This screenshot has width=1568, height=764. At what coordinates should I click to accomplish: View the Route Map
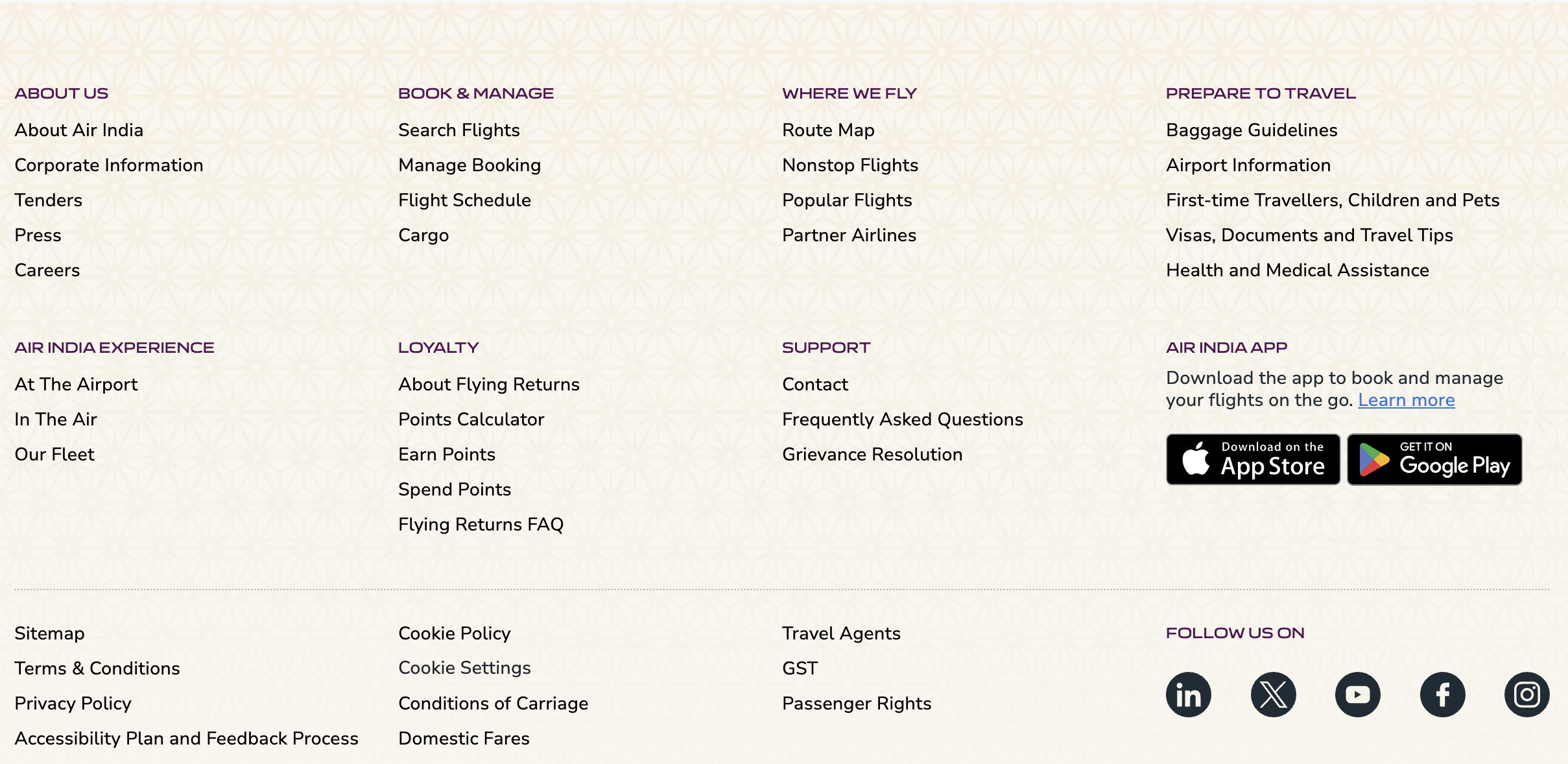pyautogui.click(x=827, y=130)
